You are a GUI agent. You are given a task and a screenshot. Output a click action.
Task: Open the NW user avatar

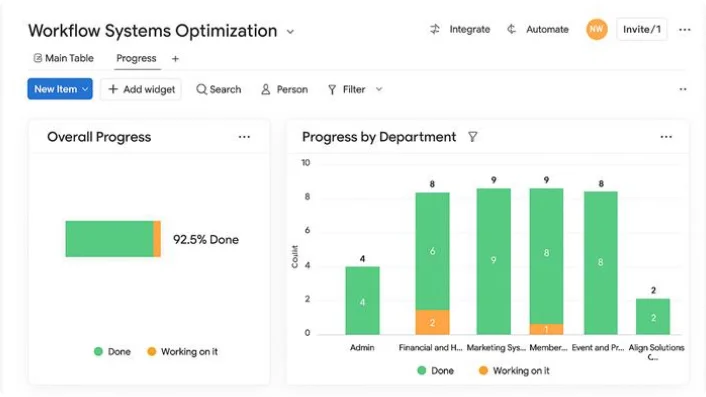point(596,29)
